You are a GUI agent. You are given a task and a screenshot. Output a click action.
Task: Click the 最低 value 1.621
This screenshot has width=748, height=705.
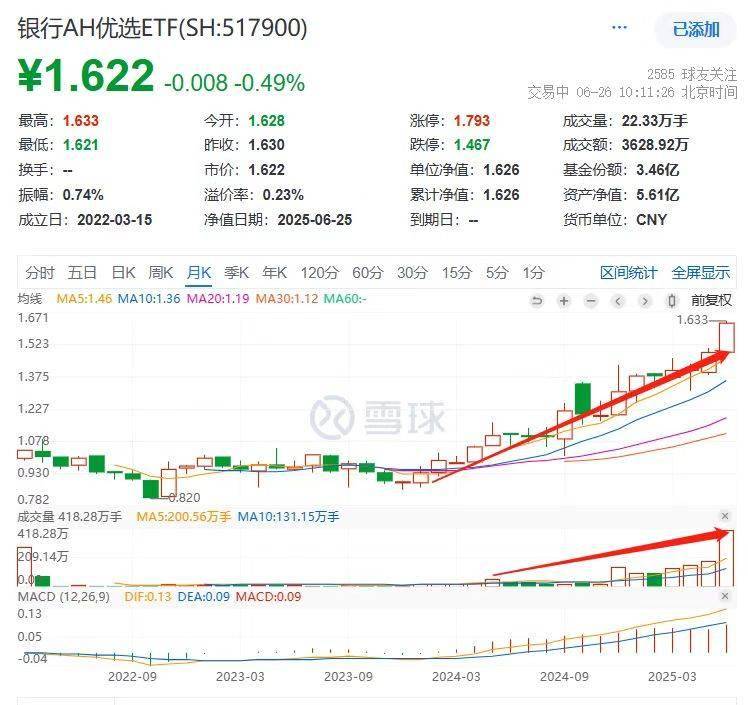point(81,145)
